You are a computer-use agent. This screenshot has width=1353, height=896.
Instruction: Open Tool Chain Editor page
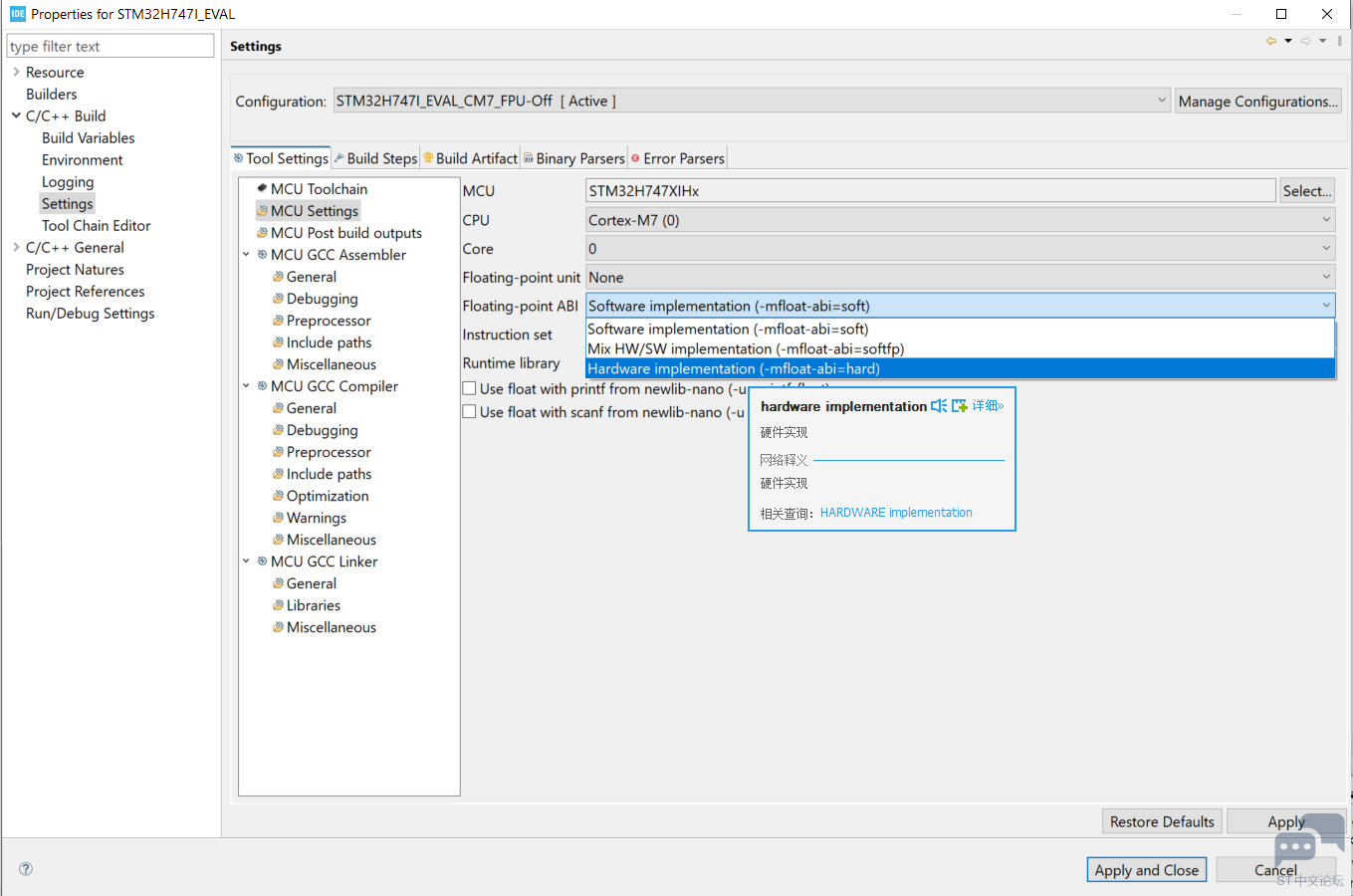coord(96,225)
